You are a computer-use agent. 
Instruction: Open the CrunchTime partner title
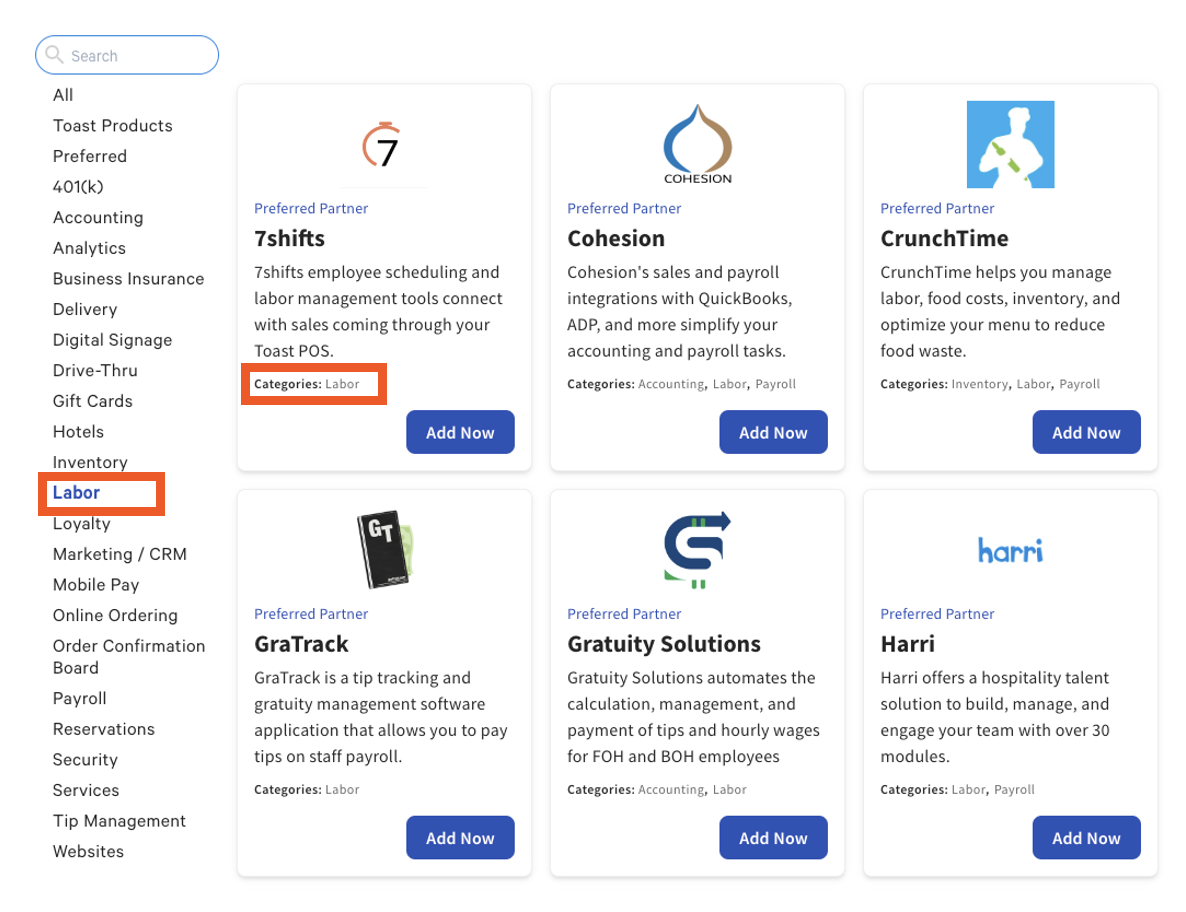(x=944, y=238)
